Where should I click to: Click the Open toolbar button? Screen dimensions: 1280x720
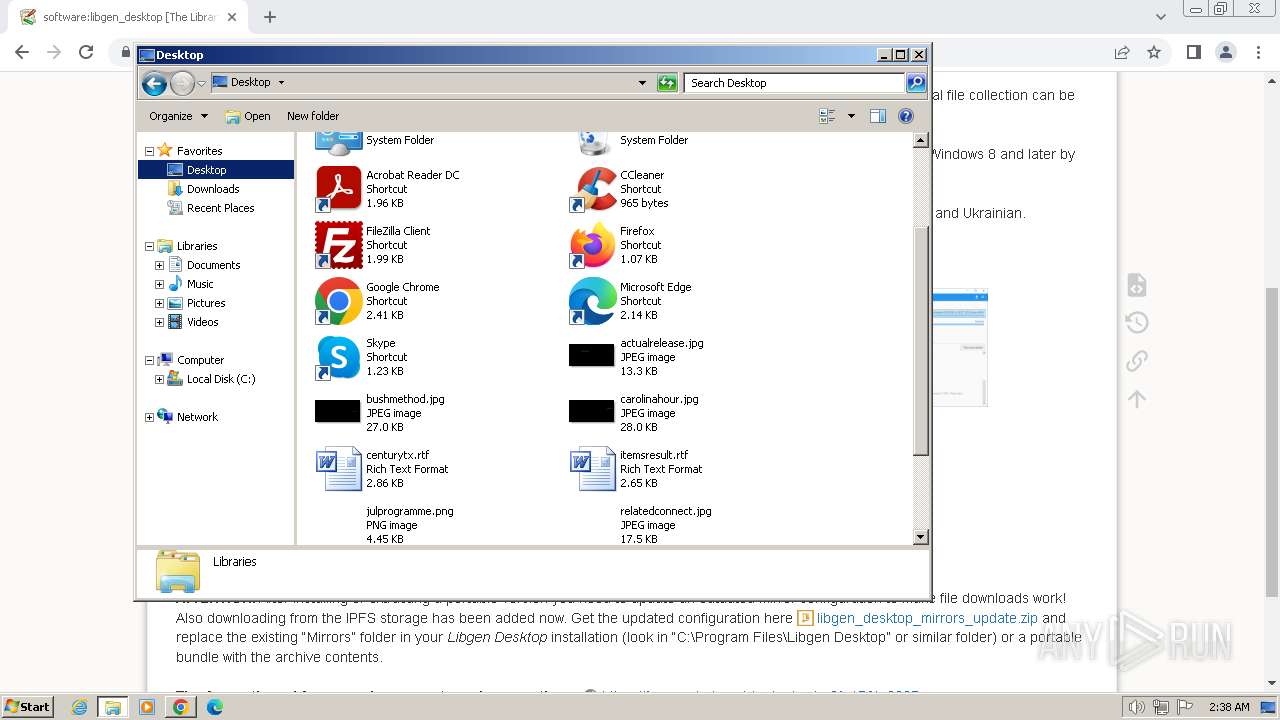point(248,116)
